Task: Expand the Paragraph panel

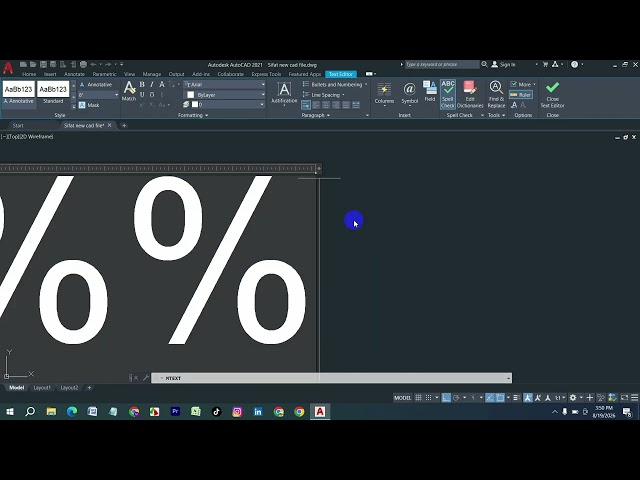Action: click(316, 115)
